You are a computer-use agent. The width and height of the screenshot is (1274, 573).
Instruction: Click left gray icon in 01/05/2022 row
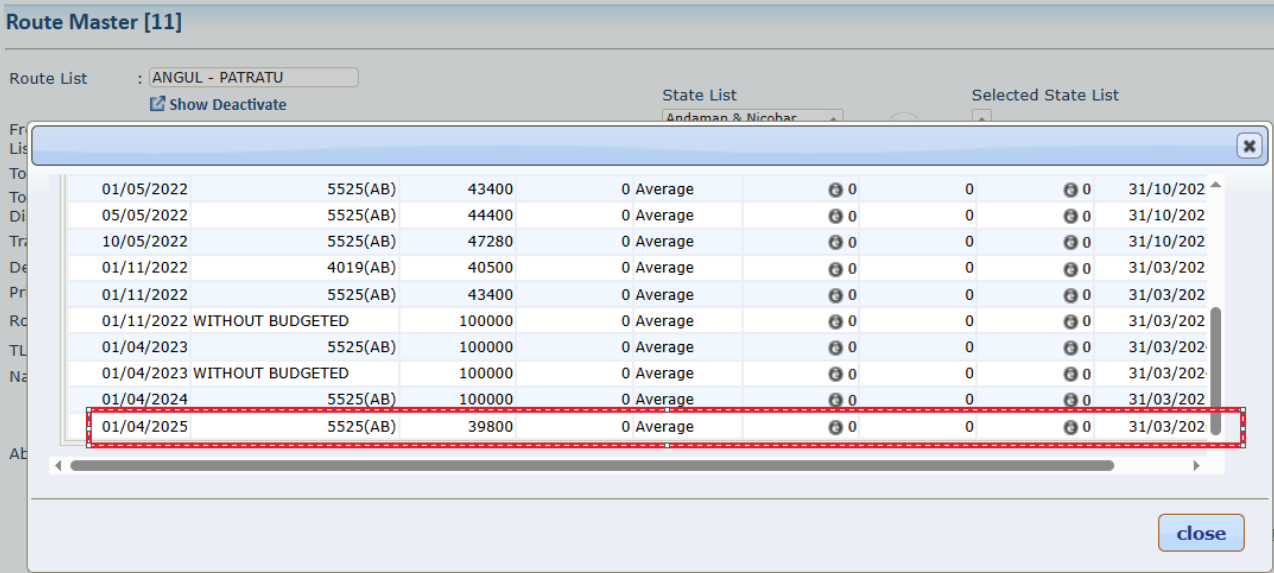click(835, 189)
